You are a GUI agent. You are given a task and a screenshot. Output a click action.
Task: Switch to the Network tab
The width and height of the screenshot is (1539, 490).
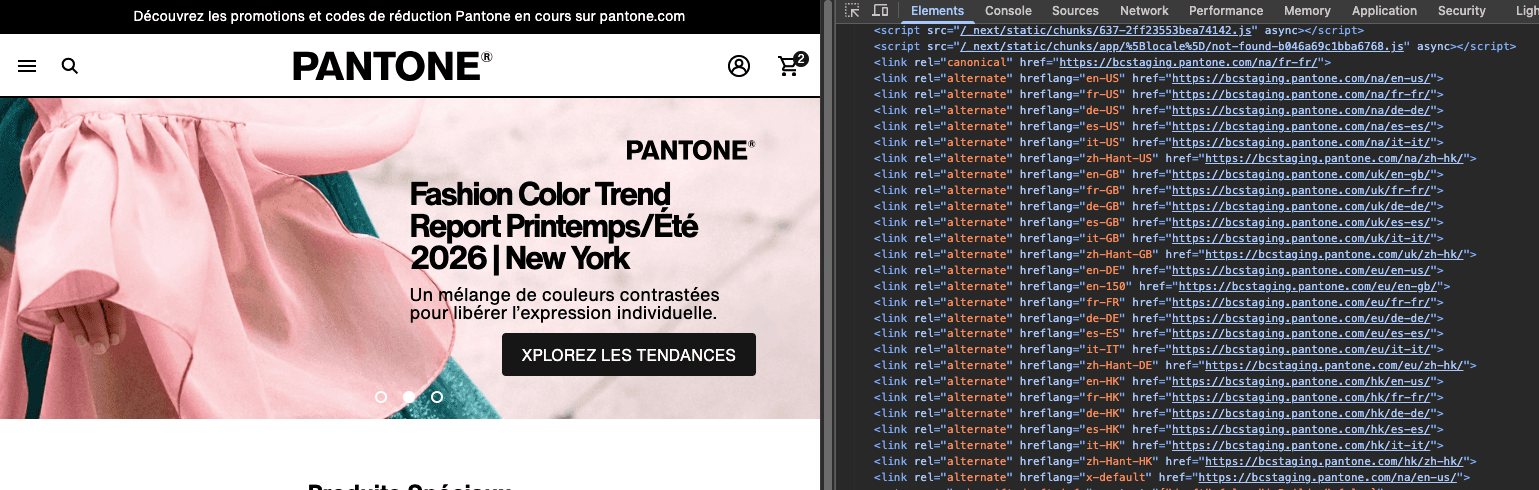click(1144, 11)
